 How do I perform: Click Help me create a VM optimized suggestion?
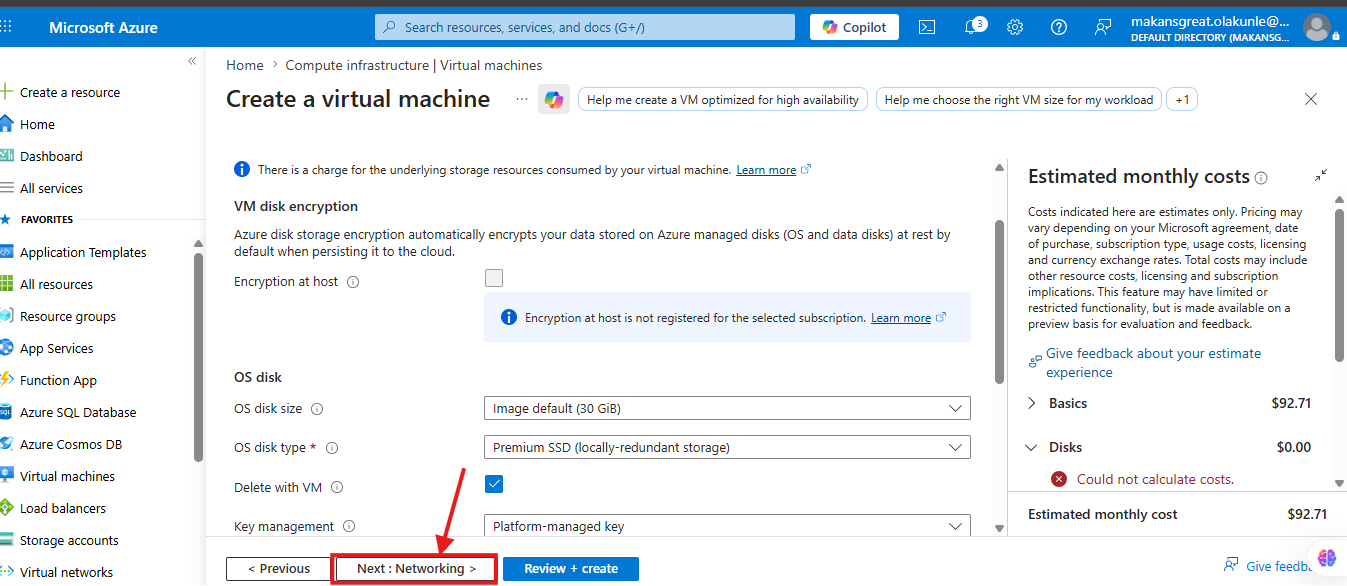click(723, 100)
